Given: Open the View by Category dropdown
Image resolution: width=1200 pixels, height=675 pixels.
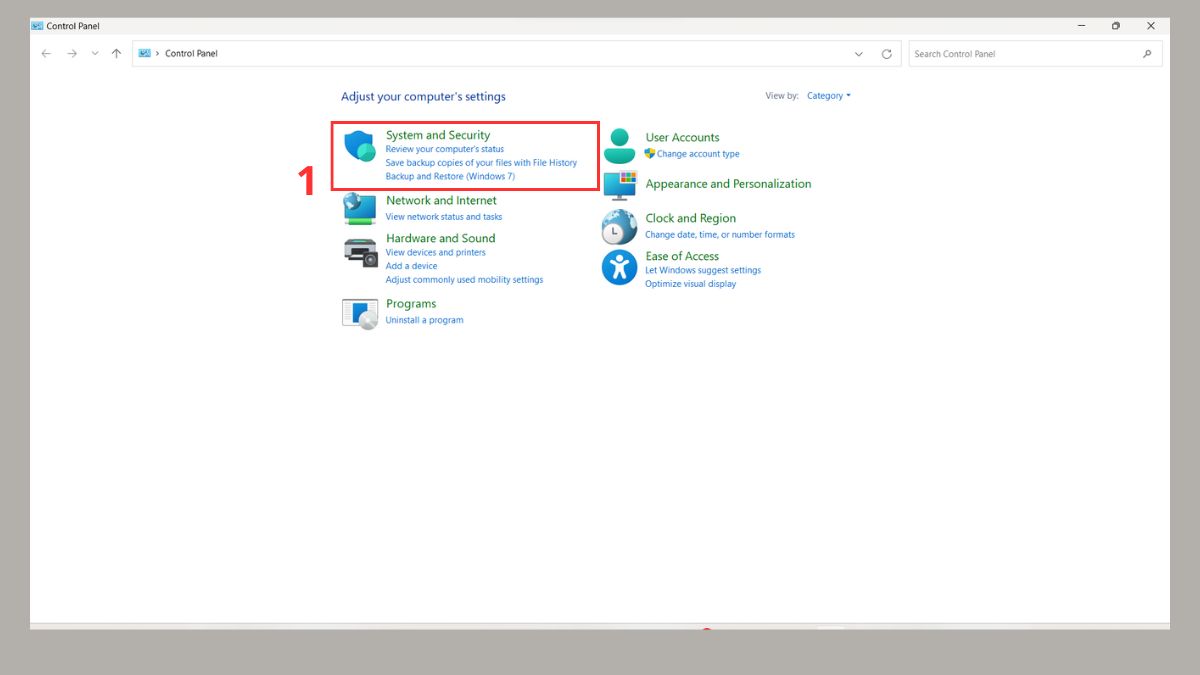Looking at the screenshot, I should [828, 96].
